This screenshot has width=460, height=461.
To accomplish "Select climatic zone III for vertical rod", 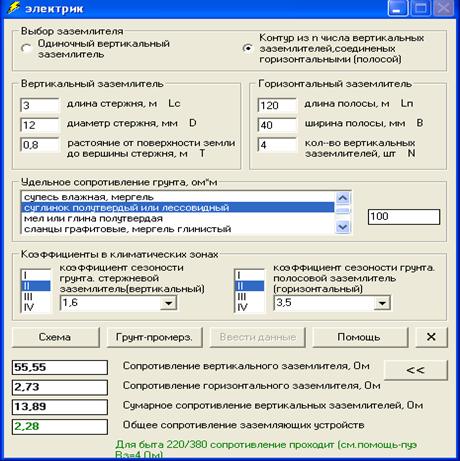I will (36, 296).
